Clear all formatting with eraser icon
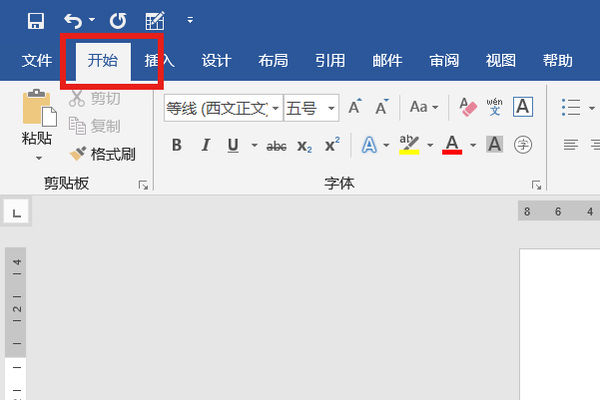 click(468, 107)
